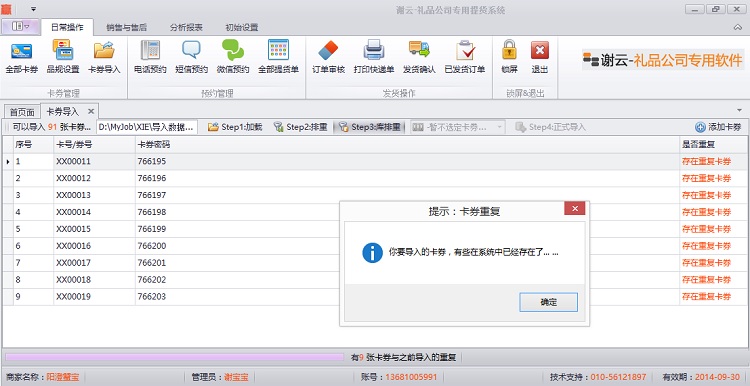Click the blue info icon in dialog
Screen dimensions: 750x386
(372, 253)
